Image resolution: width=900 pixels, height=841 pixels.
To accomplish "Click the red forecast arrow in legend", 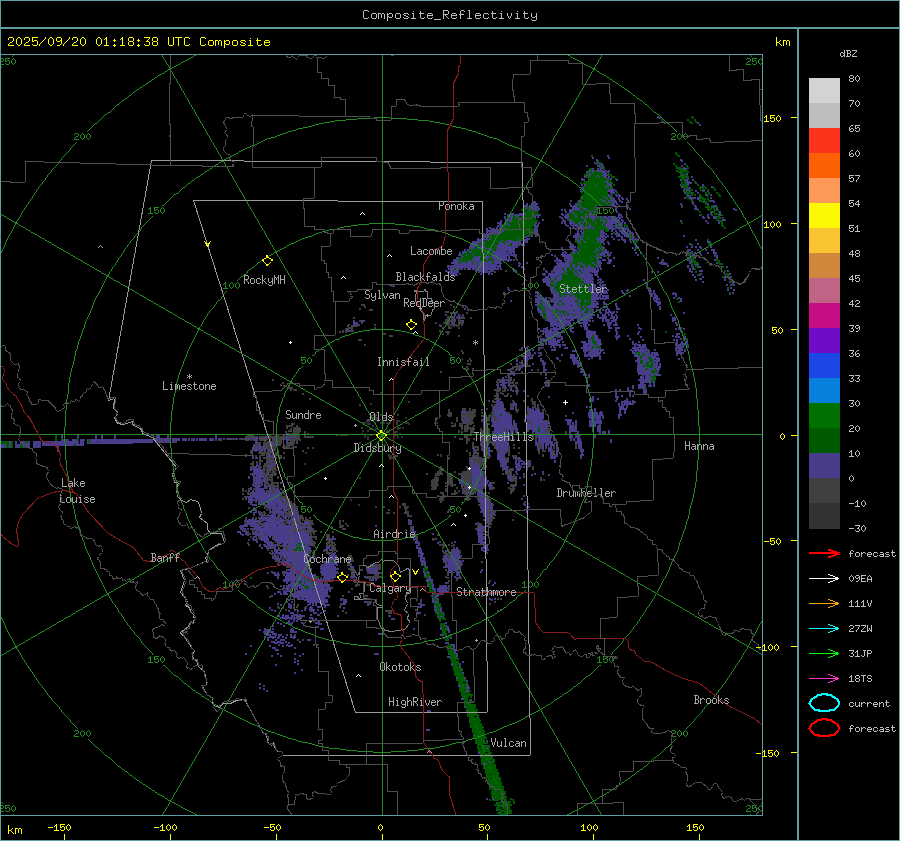I will [824, 553].
